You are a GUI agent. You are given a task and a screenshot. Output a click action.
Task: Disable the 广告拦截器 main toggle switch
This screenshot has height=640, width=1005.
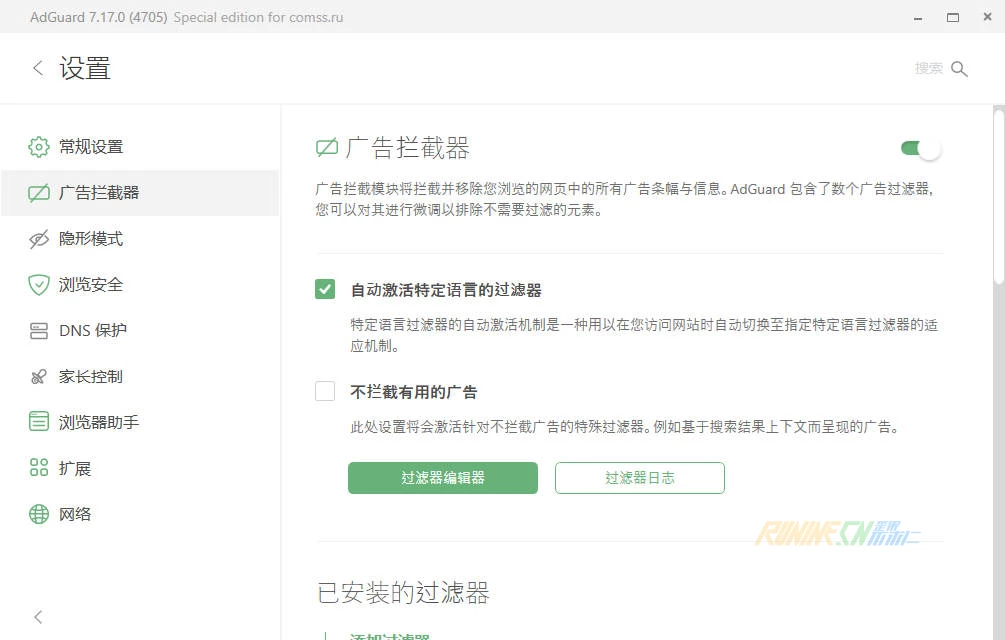click(920, 149)
